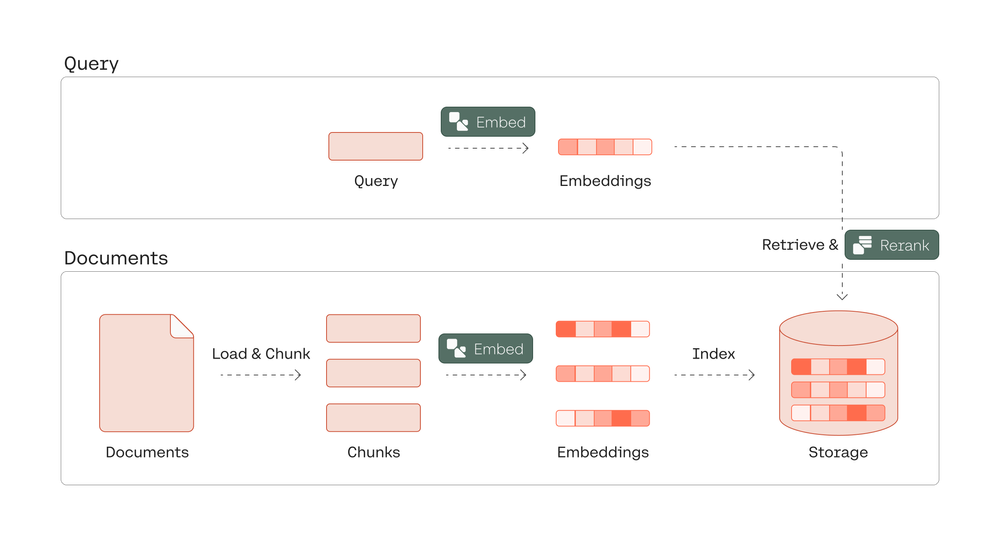Click the middle document embeddings bar
The height and width of the screenshot is (538, 1000).
click(x=603, y=374)
